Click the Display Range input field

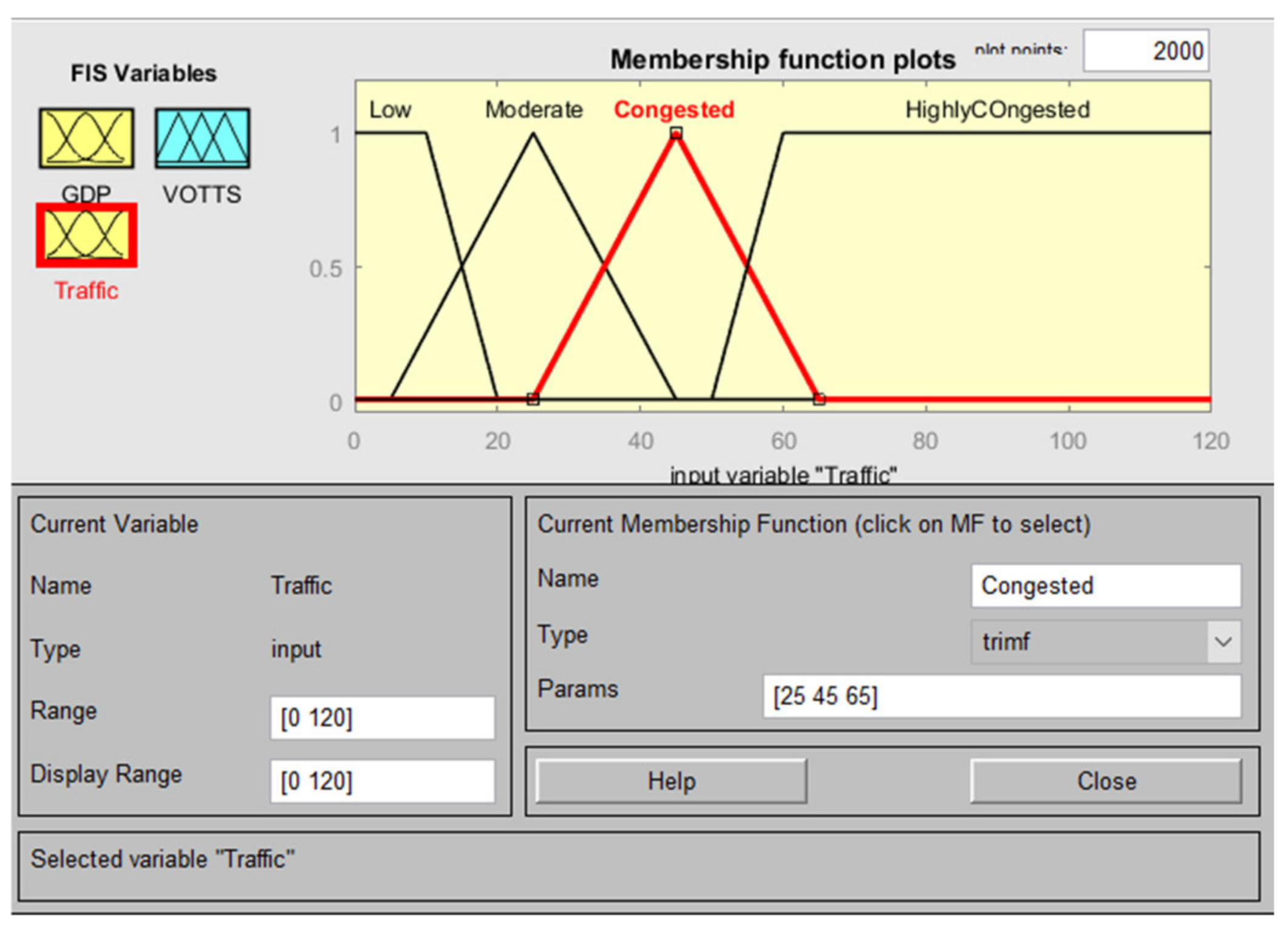(382, 781)
